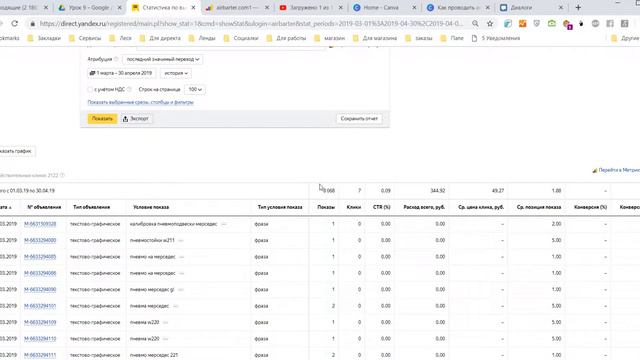Switch to the Как проводить tab
Screen dimensions: 640x360
point(458,7)
